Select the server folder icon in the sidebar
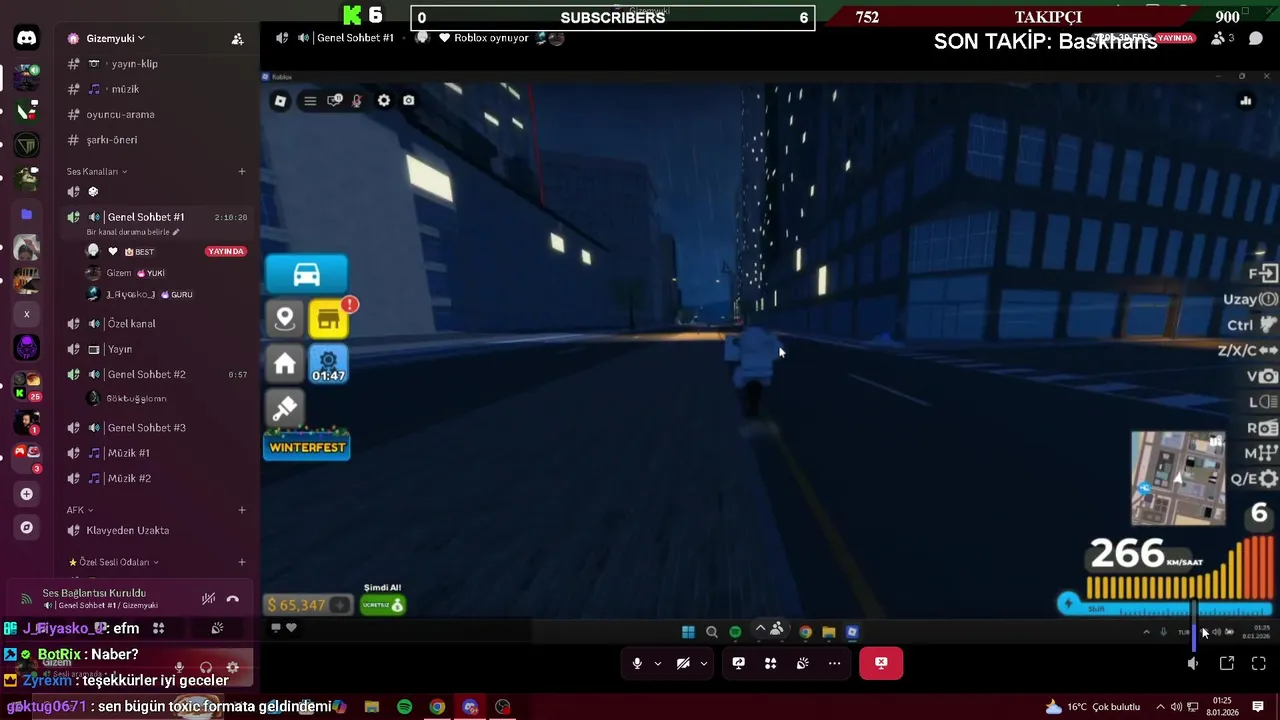This screenshot has width=1280, height=720. (27, 214)
